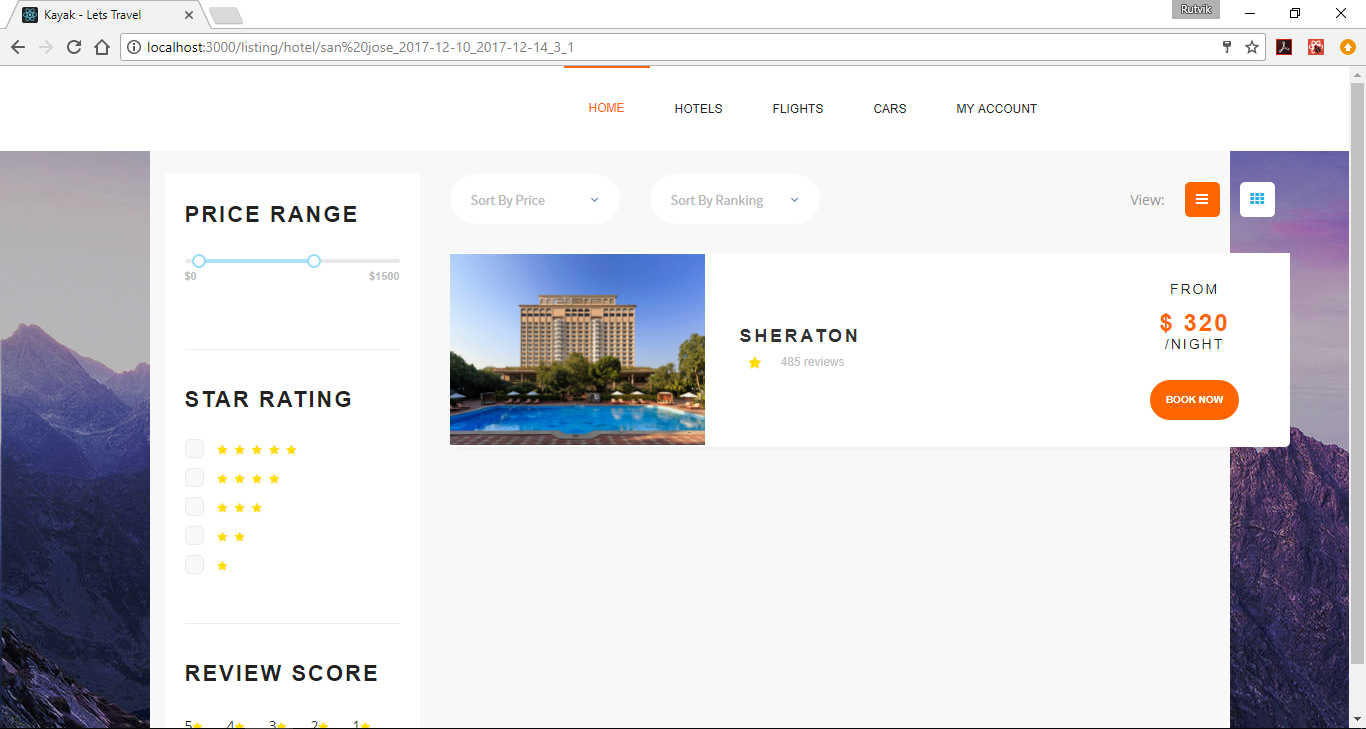Open HOME nav item
Screen dimensions: 1366x729
point(606,108)
